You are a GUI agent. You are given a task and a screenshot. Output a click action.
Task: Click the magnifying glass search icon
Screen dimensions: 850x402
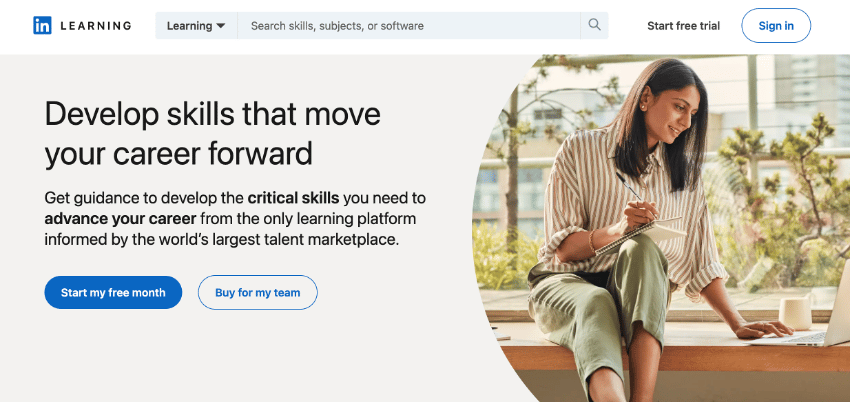pos(594,25)
